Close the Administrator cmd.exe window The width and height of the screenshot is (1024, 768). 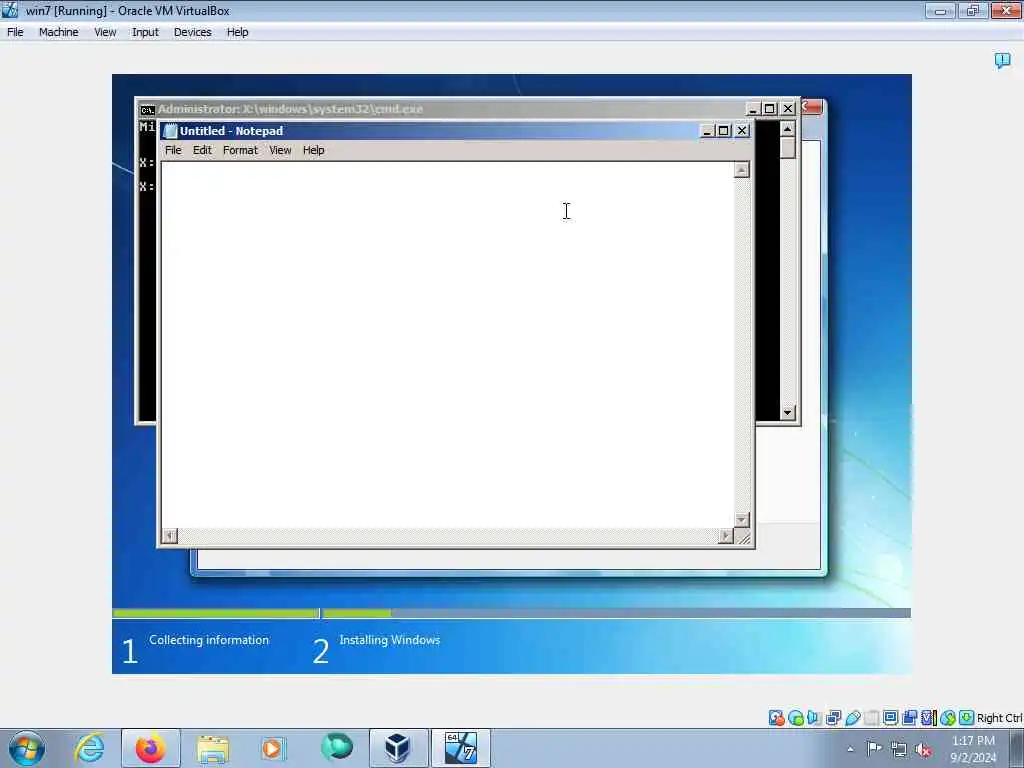[788, 108]
